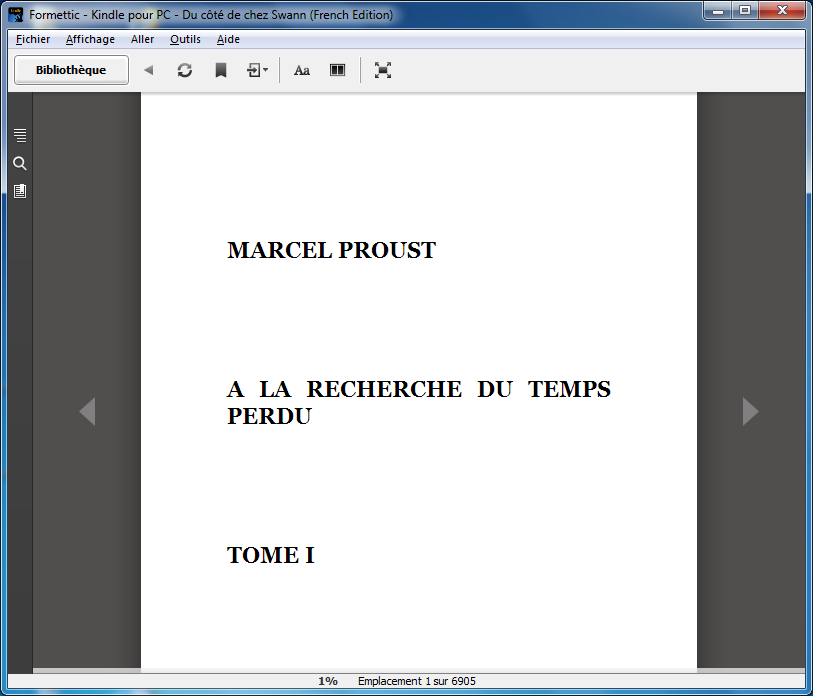Open the Affichage menu

click(x=90, y=39)
